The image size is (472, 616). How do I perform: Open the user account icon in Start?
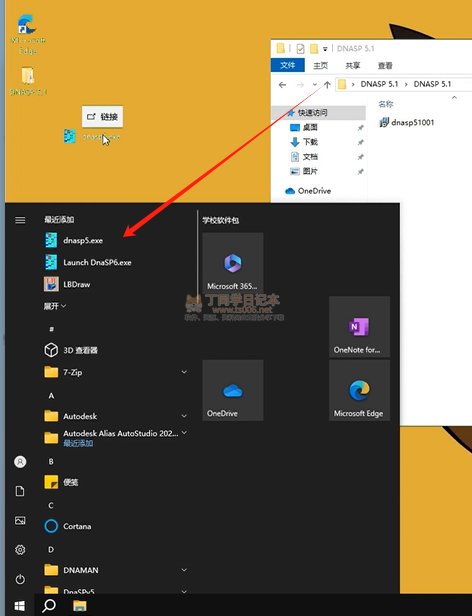(20, 462)
